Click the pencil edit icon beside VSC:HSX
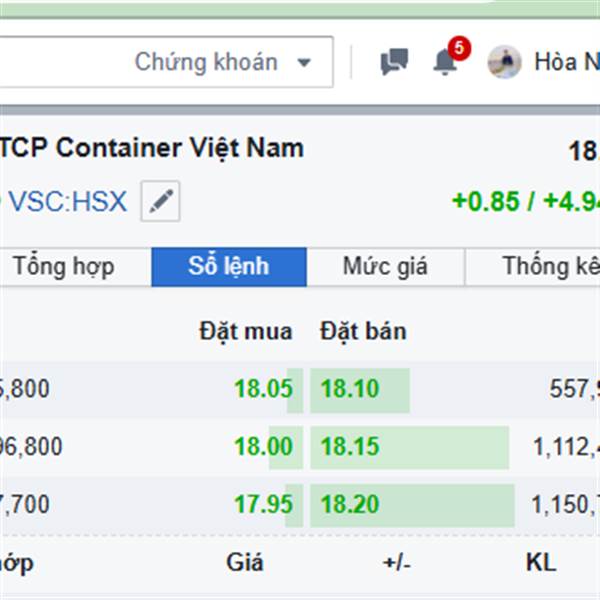This screenshot has height=600, width=600. (x=160, y=201)
